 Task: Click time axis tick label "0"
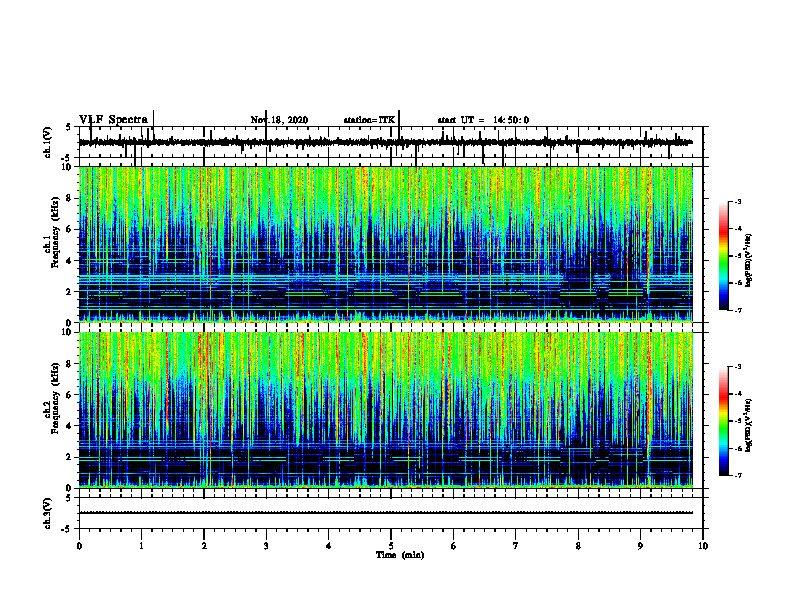[79, 546]
